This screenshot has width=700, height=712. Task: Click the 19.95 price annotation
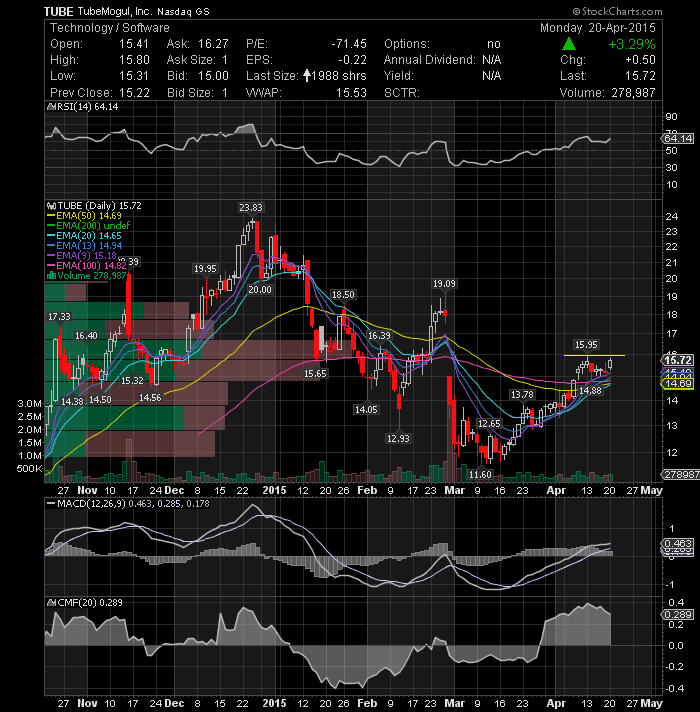[x=205, y=269]
